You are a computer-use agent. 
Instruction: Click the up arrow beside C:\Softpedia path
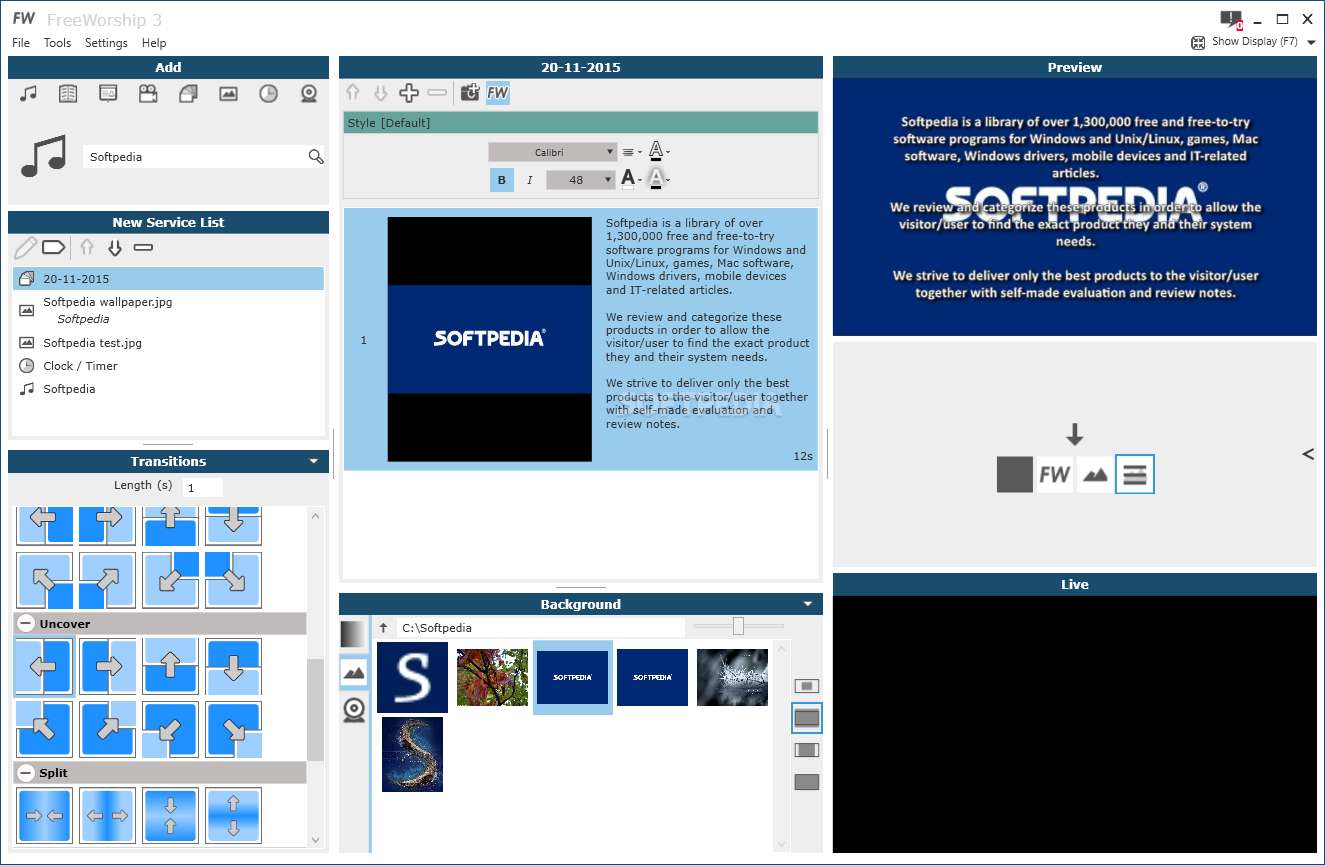383,628
